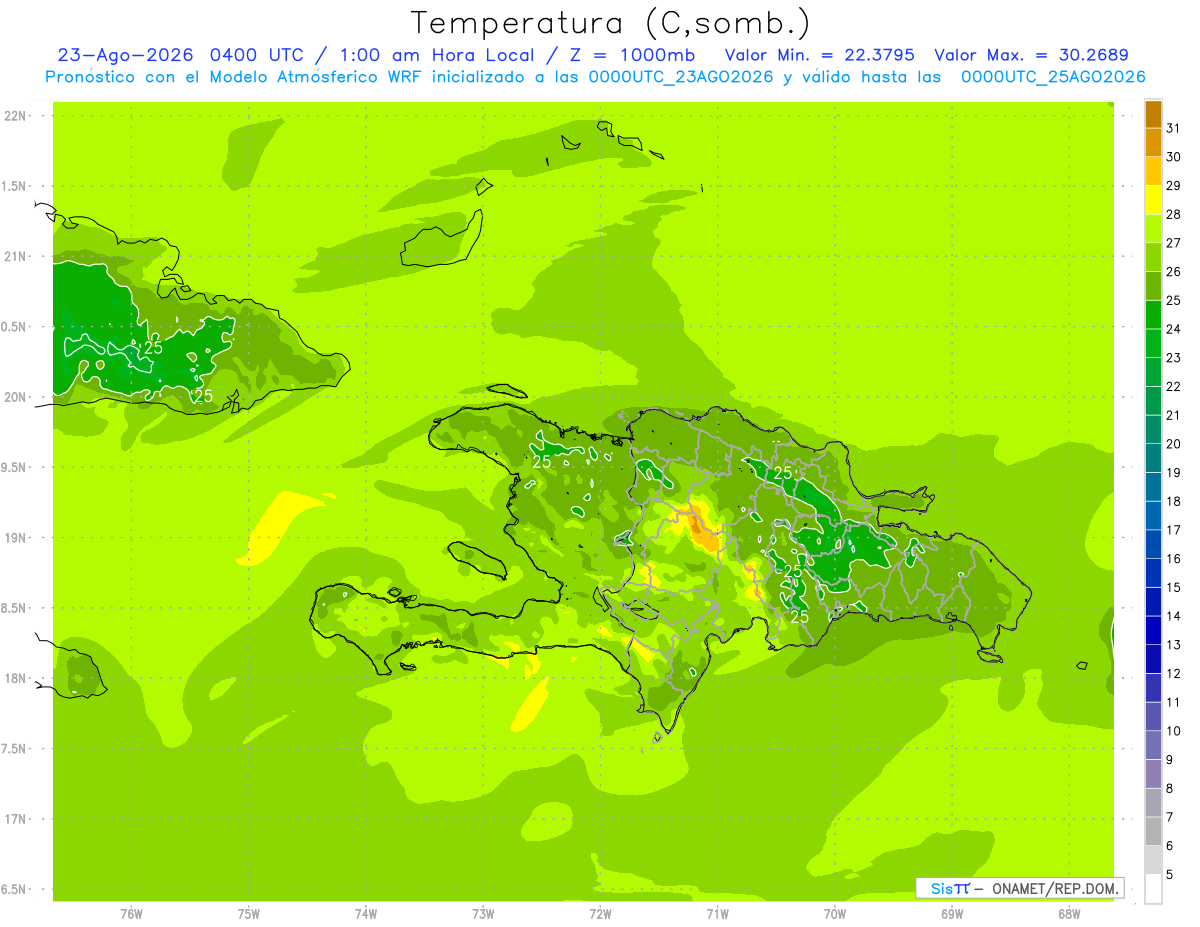Click the '21N' latitude label
The height and width of the screenshot is (927, 1200).
click(15, 257)
